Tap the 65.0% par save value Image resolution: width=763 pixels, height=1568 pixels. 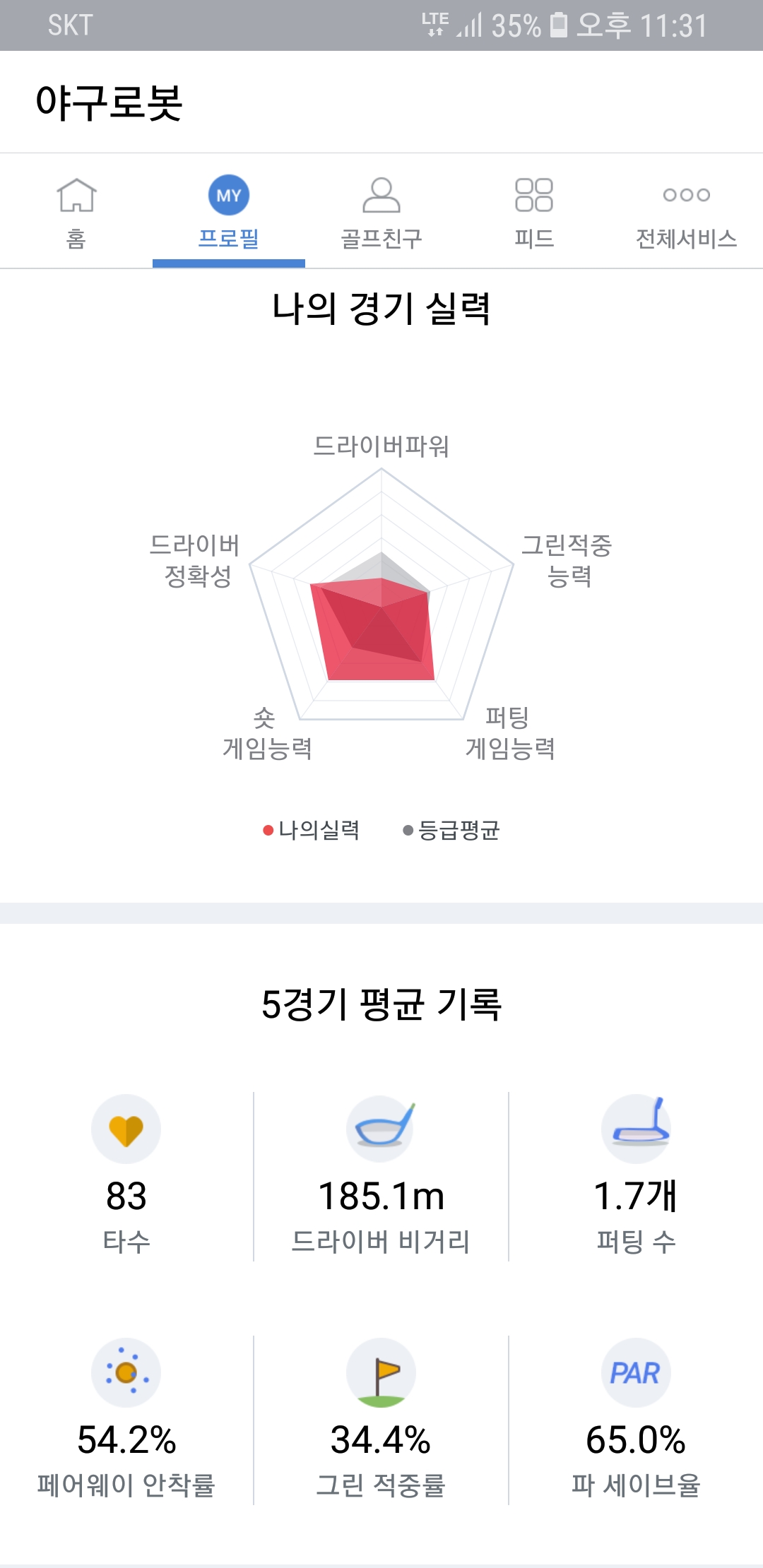tap(636, 1439)
